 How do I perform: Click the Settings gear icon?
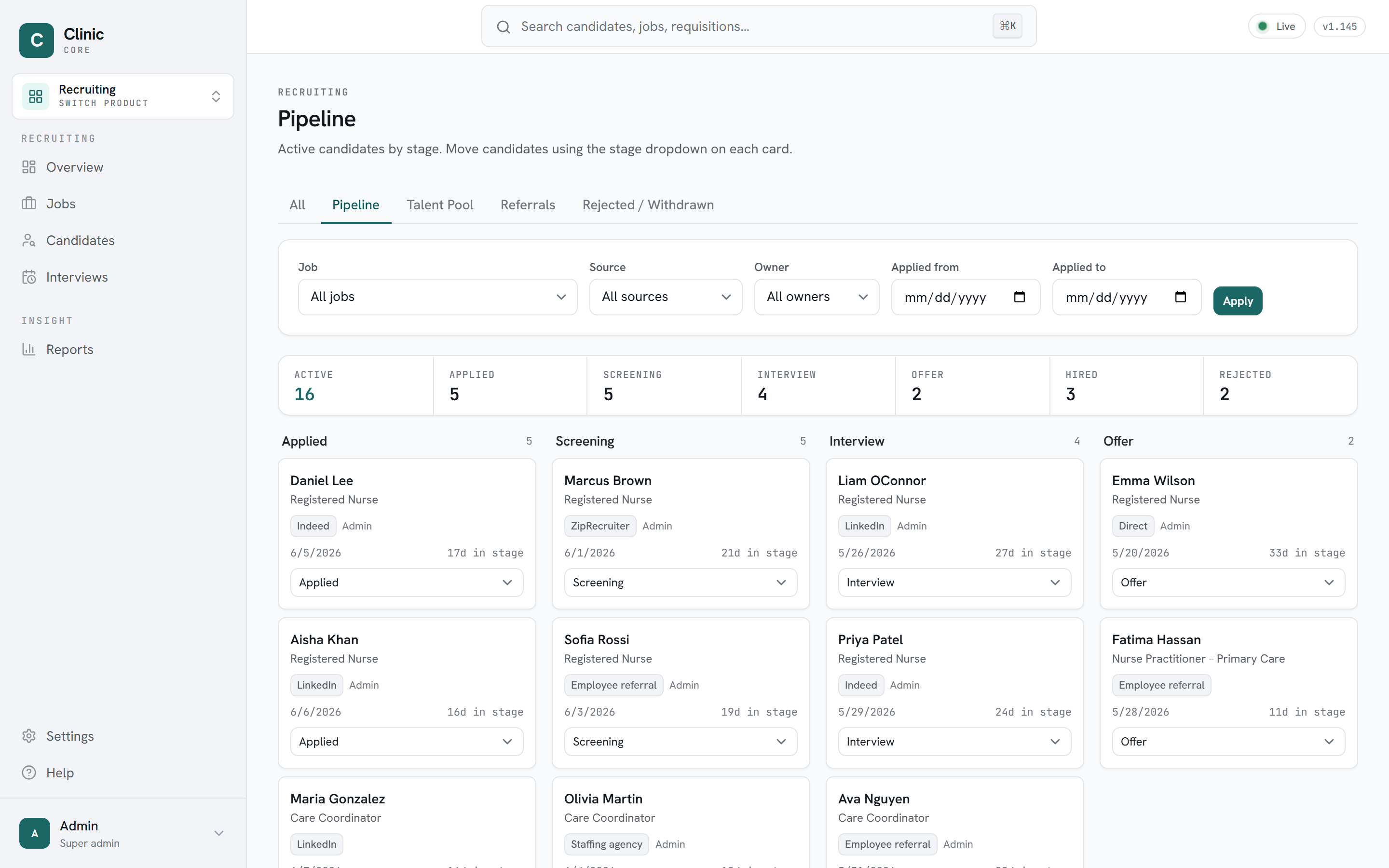coord(29,736)
